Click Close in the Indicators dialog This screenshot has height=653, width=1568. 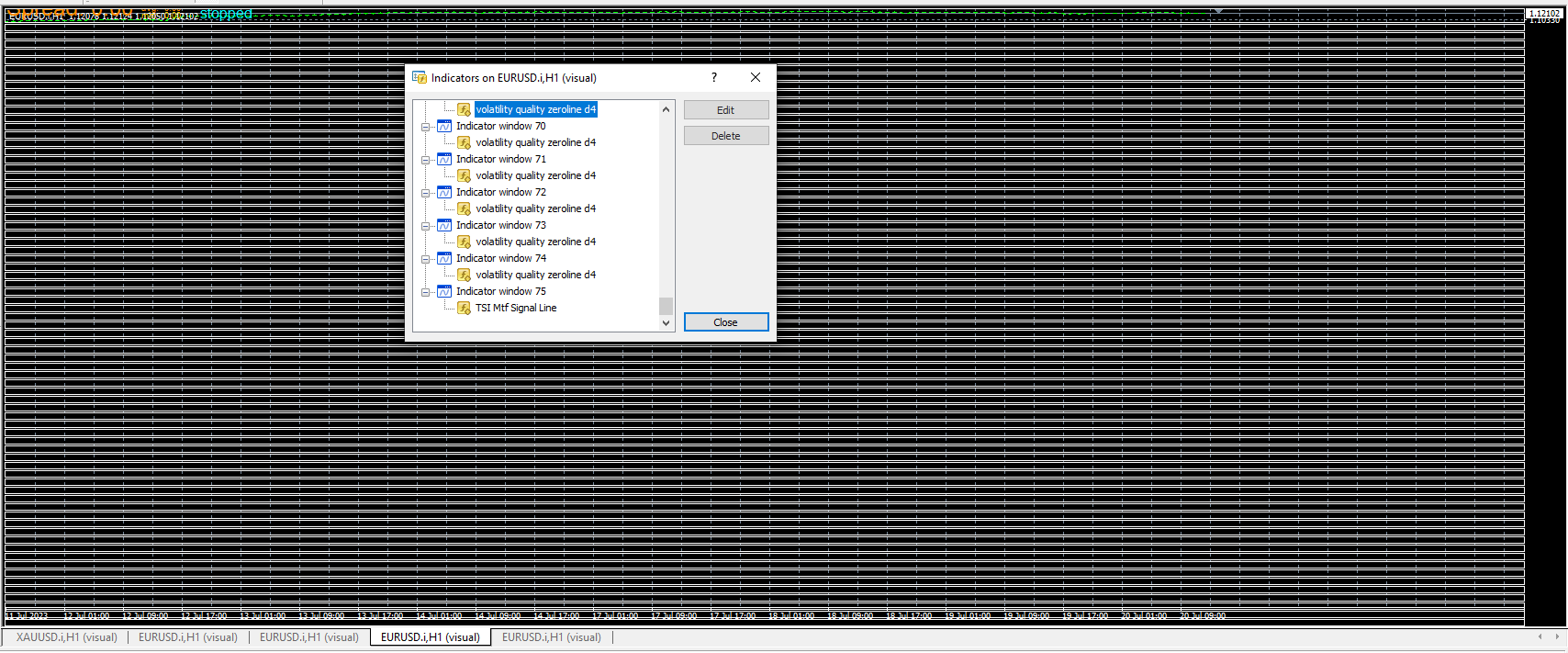tap(726, 322)
